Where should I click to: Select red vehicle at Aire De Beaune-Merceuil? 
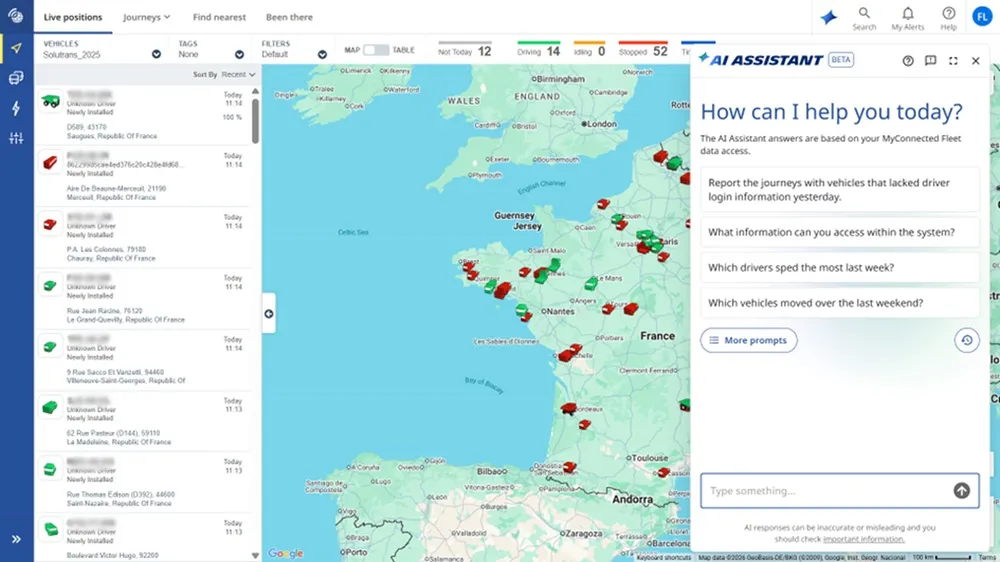coord(50,163)
